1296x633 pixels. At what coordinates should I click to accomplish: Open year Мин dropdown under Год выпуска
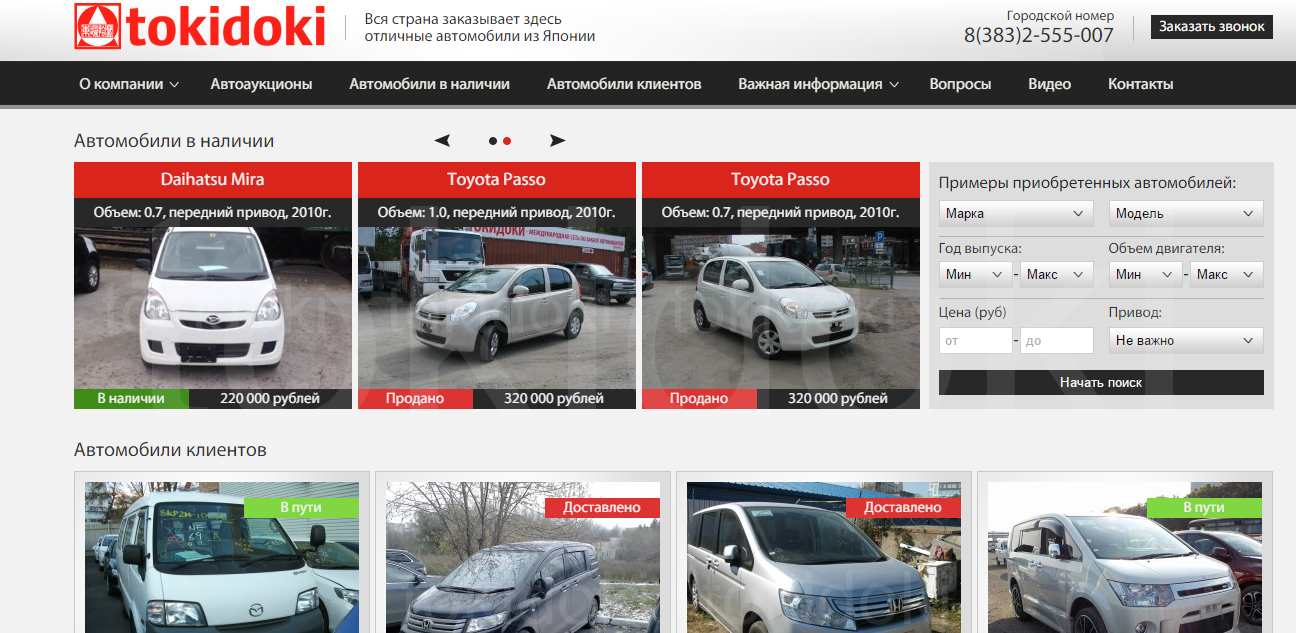click(x=975, y=274)
